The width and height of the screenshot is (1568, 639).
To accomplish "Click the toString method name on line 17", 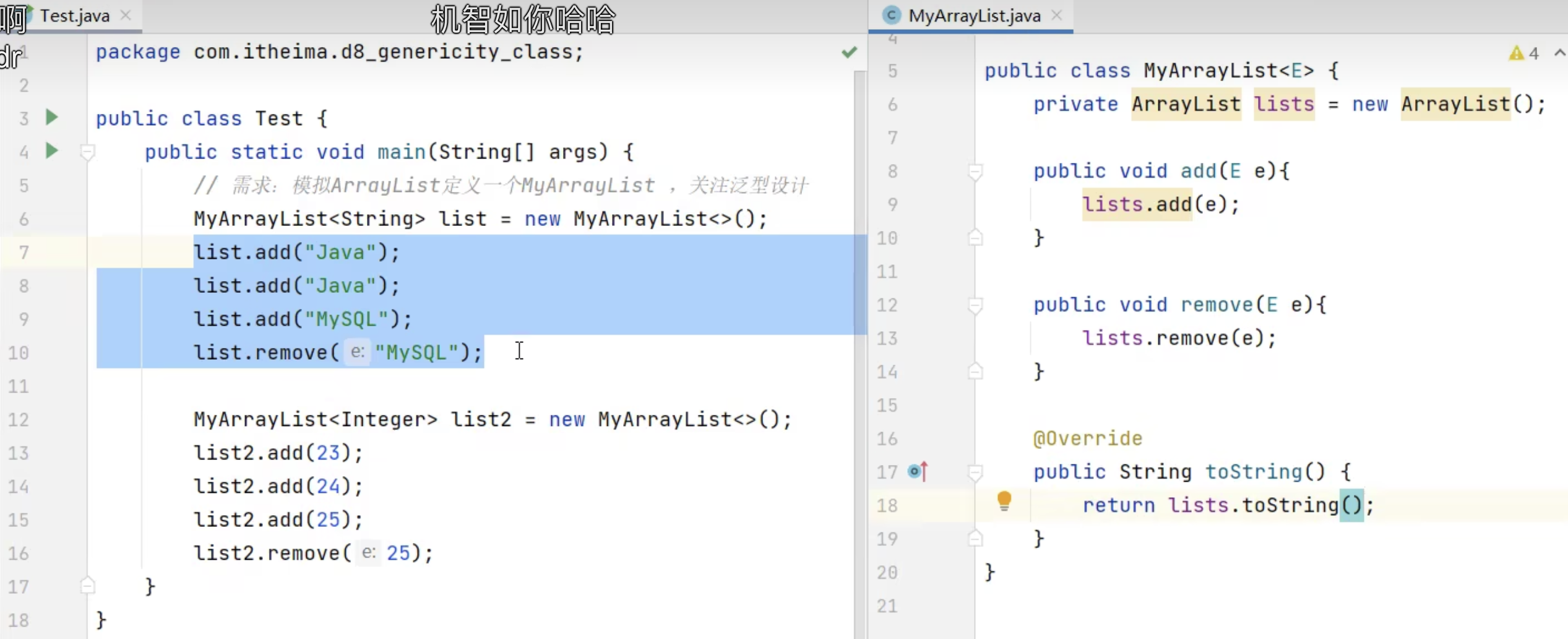I will coord(1253,472).
